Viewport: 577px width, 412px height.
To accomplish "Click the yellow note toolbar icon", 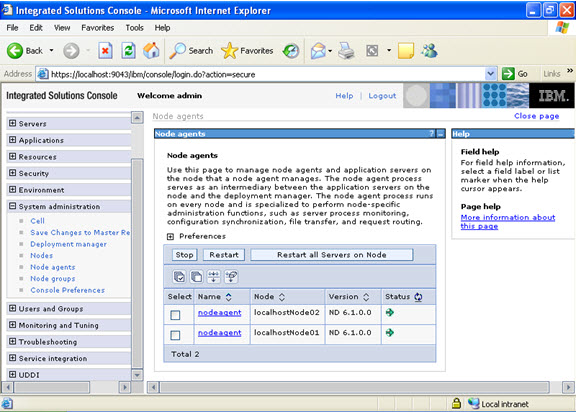I will point(406,51).
